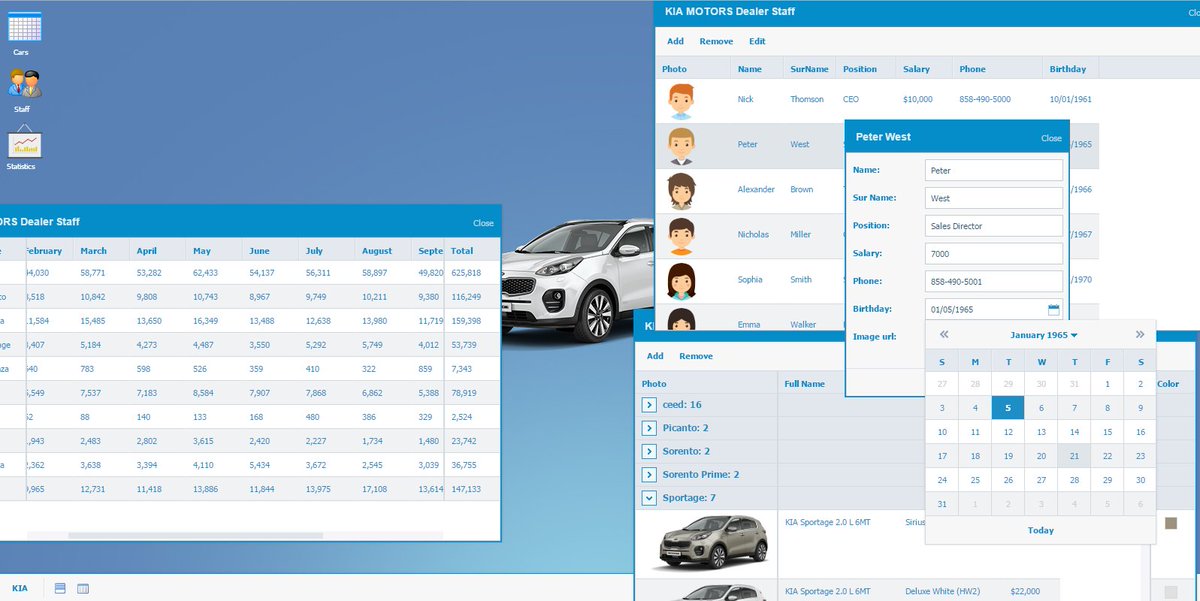Click the Name input field showing Peter
This screenshot has height=601, width=1200.
993,170
